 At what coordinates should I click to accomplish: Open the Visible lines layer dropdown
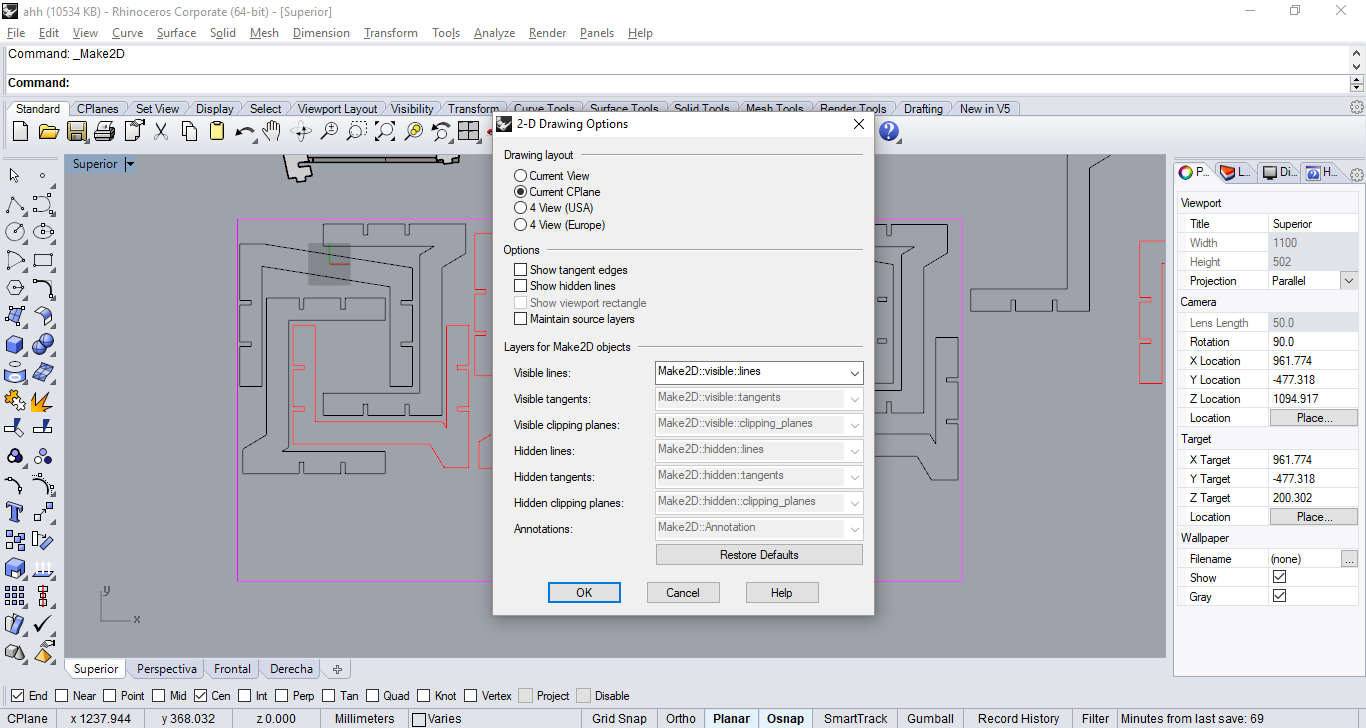coord(854,373)
